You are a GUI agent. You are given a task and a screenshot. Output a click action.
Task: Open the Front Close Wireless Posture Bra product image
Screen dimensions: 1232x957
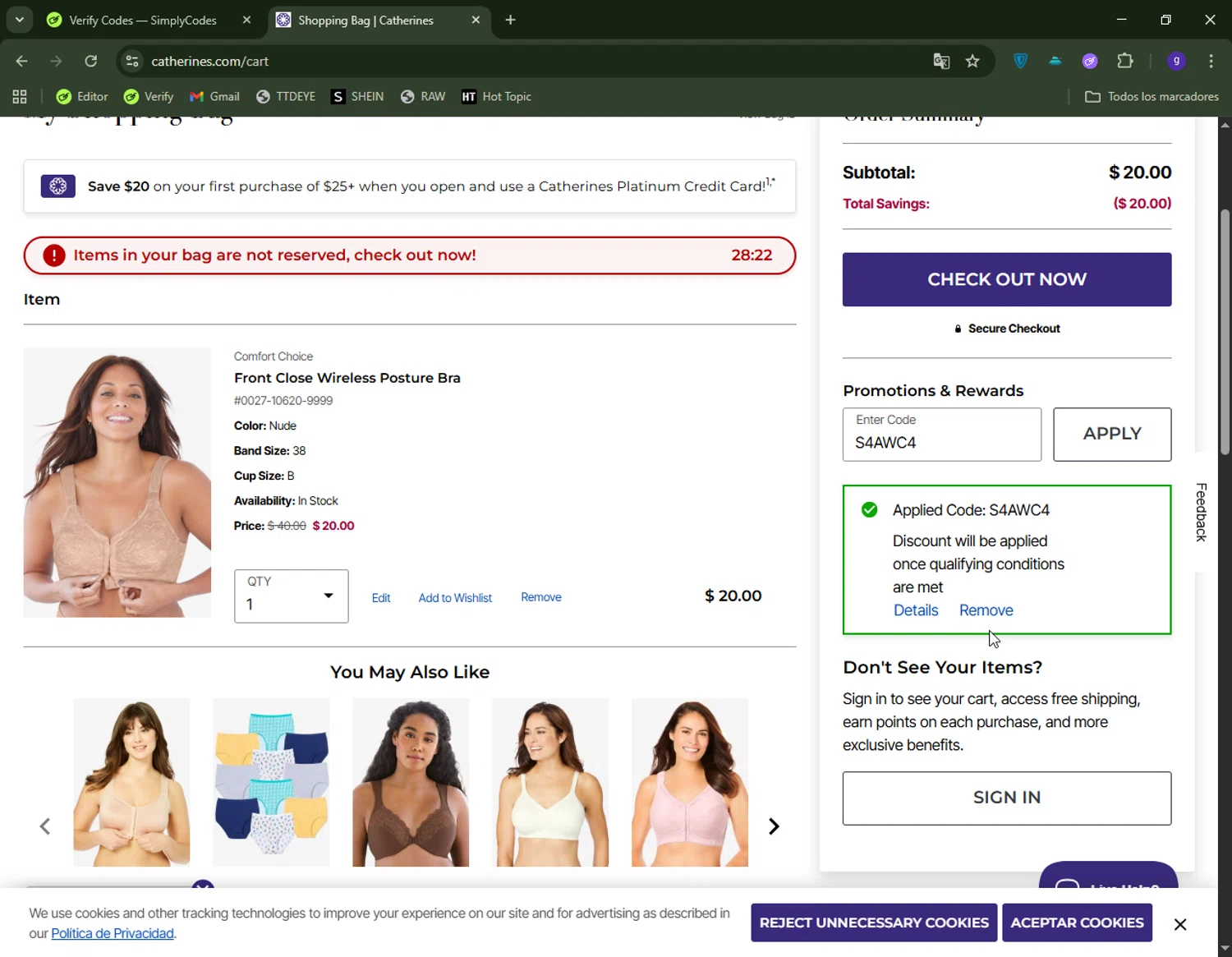[117, 482]
